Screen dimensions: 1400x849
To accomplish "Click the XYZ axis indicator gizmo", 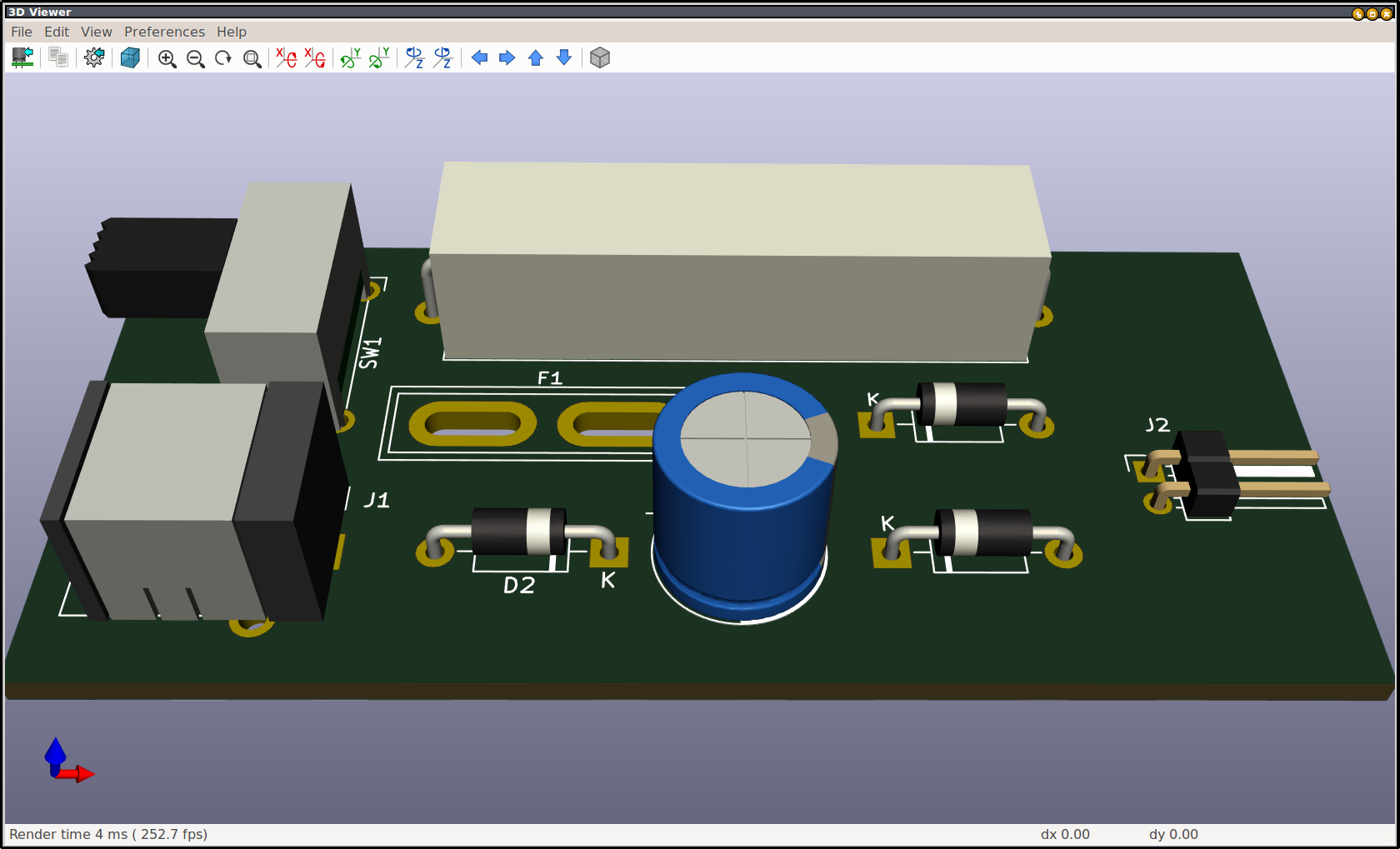I will 68,760.
